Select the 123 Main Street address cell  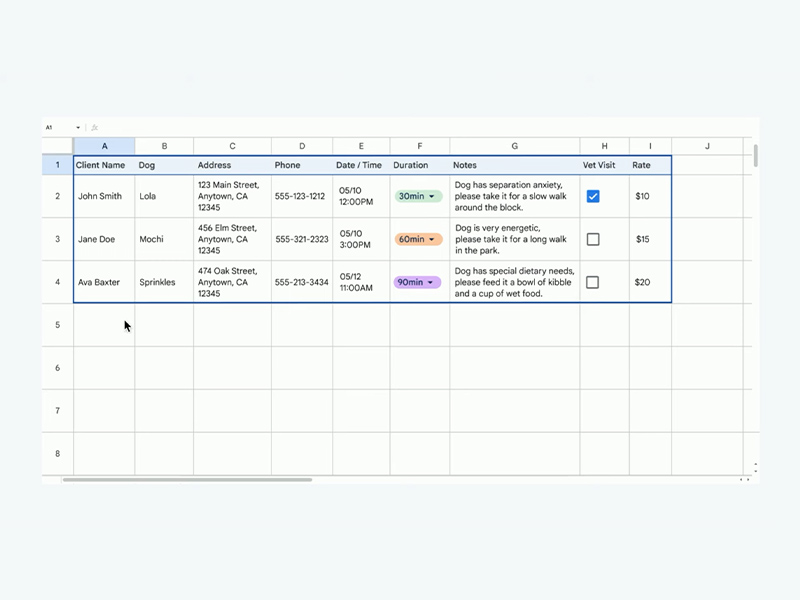[232, 196]
